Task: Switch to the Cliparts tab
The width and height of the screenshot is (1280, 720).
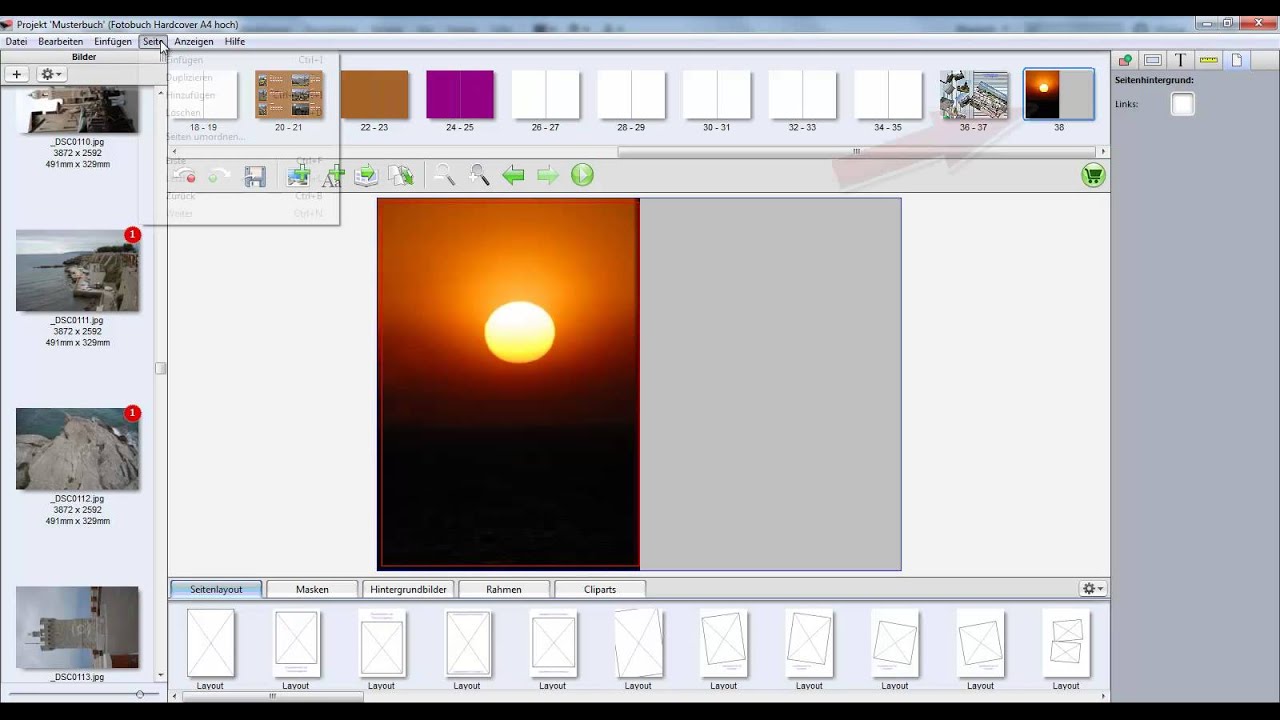Action: point(600,589)
